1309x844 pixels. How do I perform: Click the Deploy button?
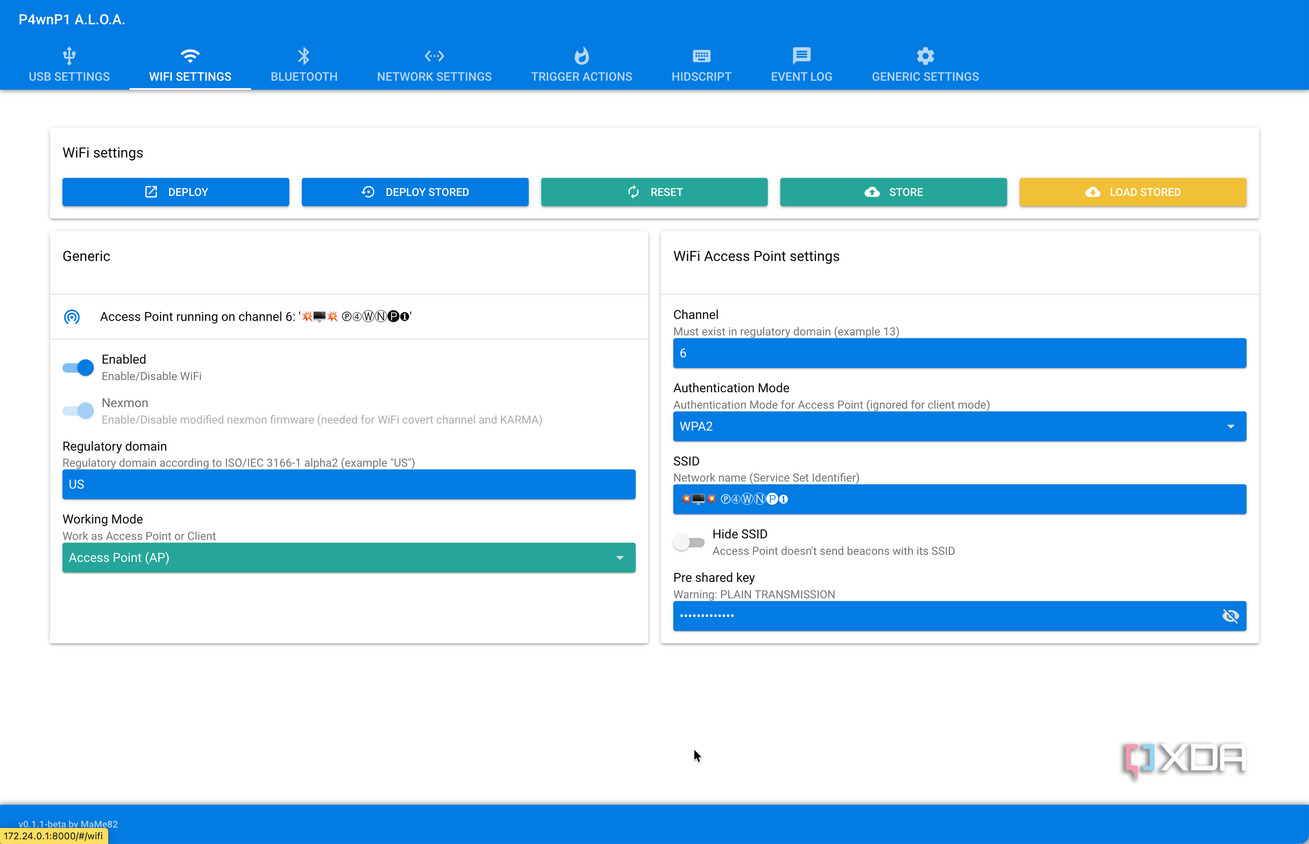click(x=176, y=192)
